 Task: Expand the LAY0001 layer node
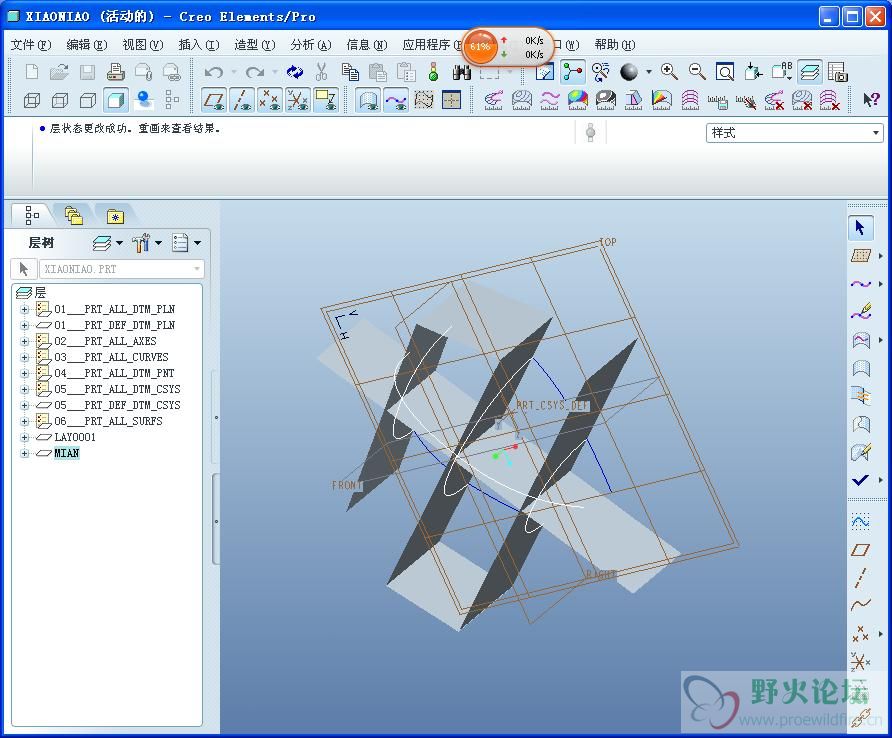(x=24, y=438)
